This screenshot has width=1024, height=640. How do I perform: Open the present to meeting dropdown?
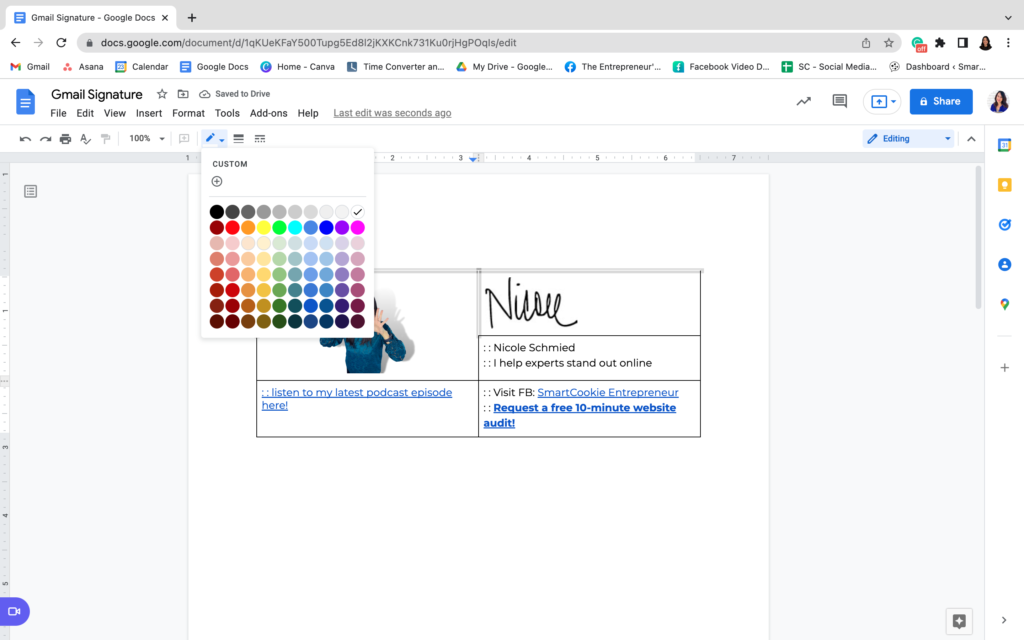pyautogui.click(x=893, y=102)
